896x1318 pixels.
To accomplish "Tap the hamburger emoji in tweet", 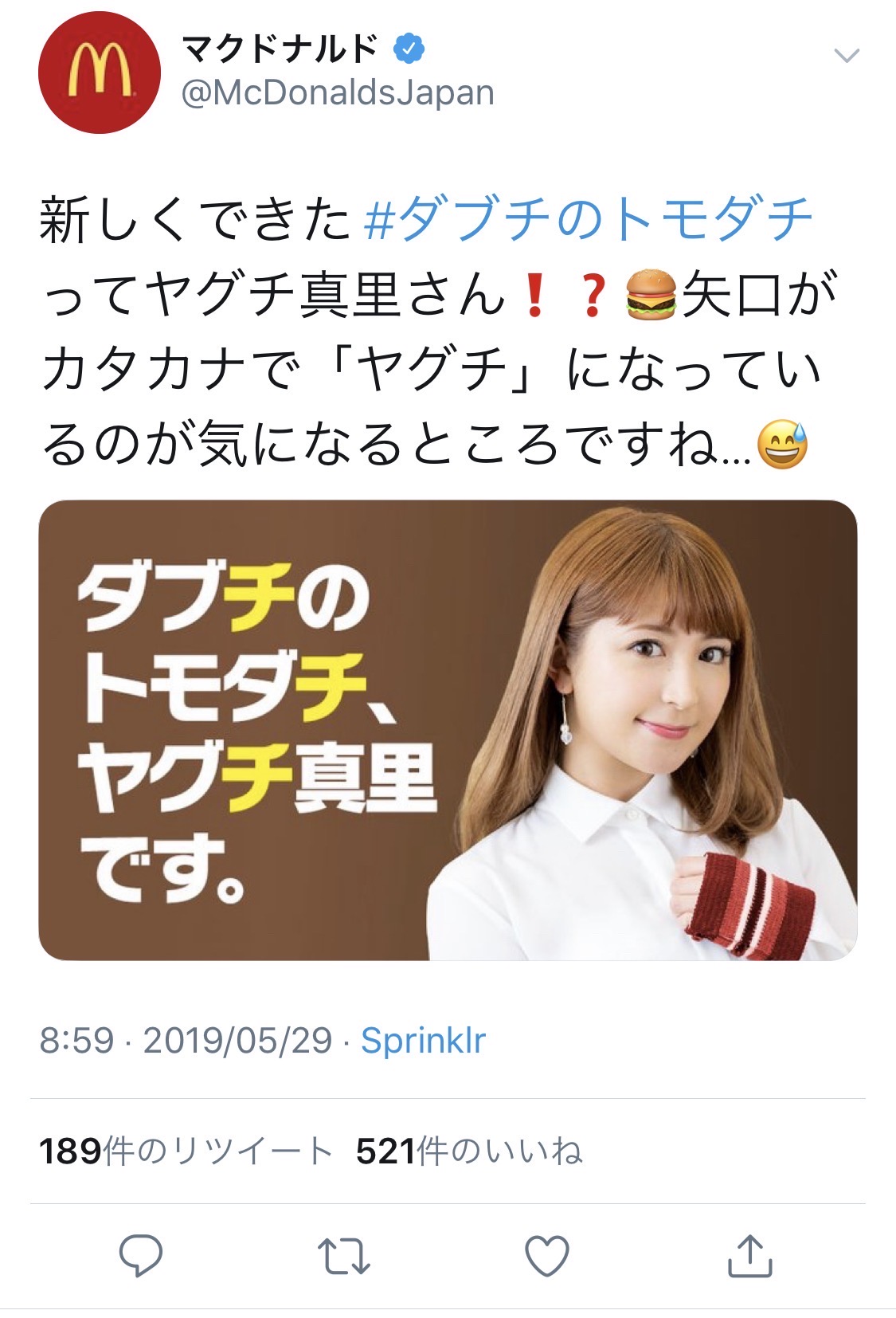I will click(651, 295).
